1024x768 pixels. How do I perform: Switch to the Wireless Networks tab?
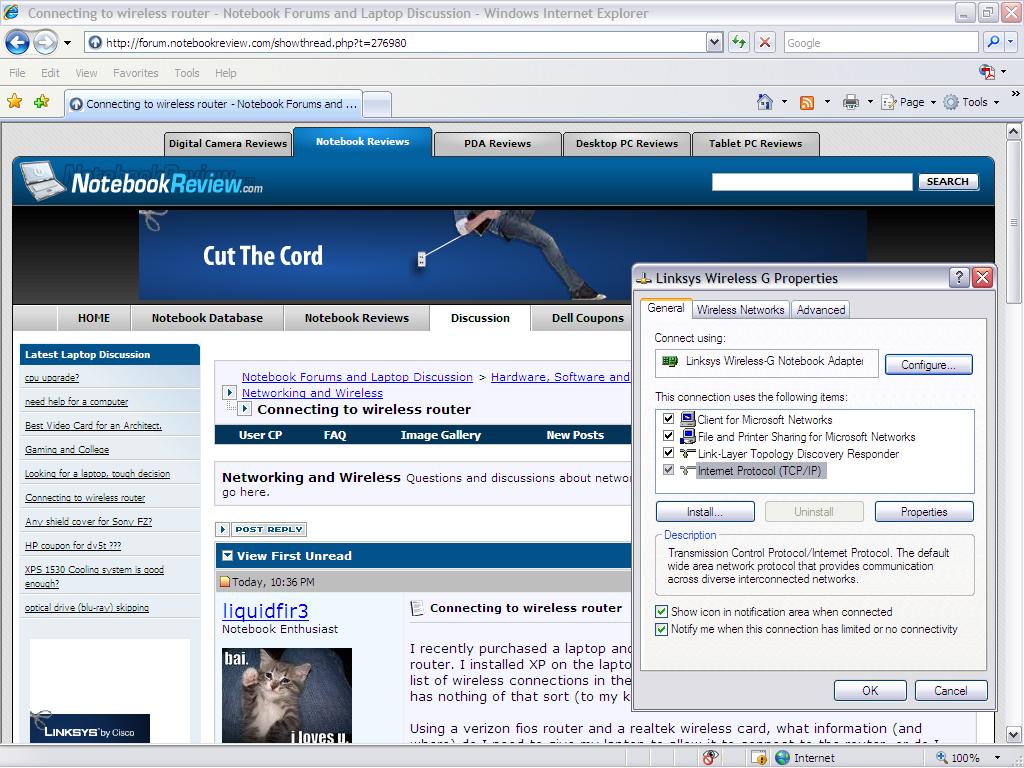click(740, 310)
